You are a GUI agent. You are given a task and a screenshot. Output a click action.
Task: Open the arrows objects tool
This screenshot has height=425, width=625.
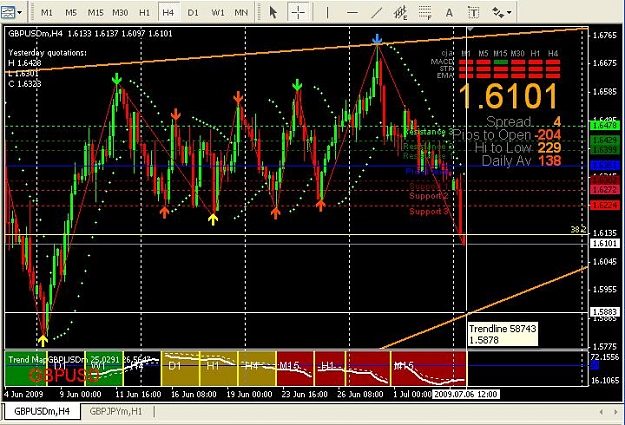(498, 13)
